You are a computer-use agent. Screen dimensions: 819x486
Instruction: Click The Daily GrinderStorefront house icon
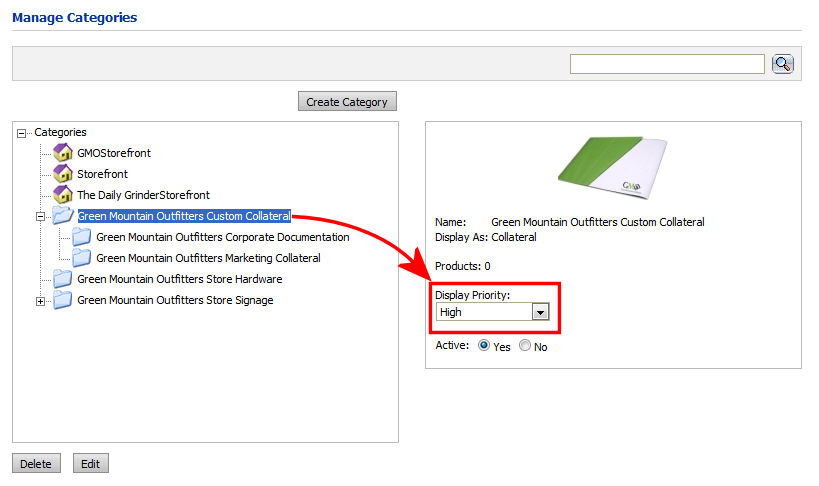tap(63, 195)
